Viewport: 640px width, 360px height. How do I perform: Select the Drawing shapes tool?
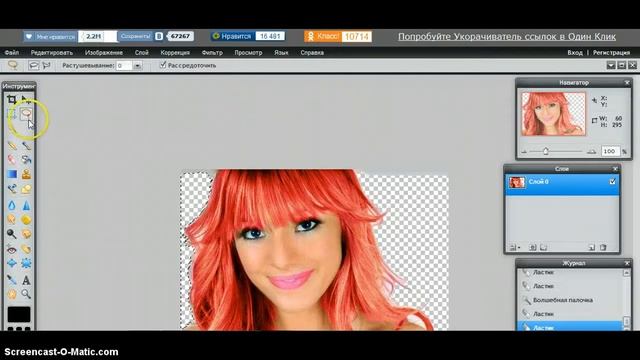click(x=26, y=189)
